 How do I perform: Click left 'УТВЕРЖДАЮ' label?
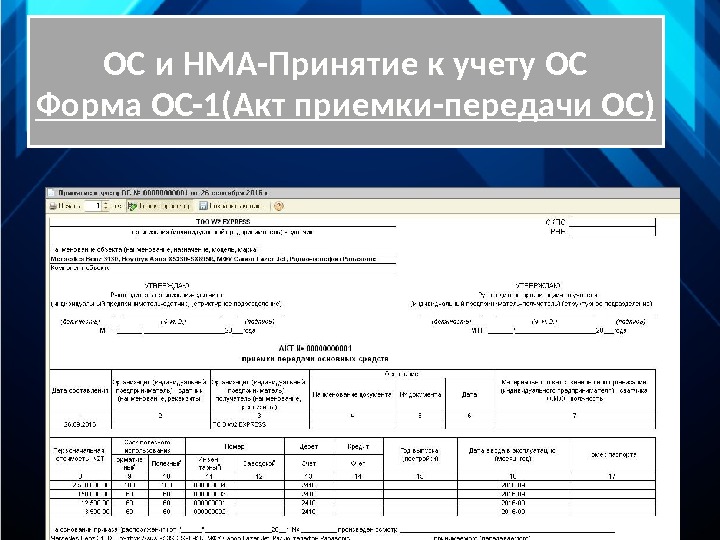pyautogui.click(x=167, y=286)
